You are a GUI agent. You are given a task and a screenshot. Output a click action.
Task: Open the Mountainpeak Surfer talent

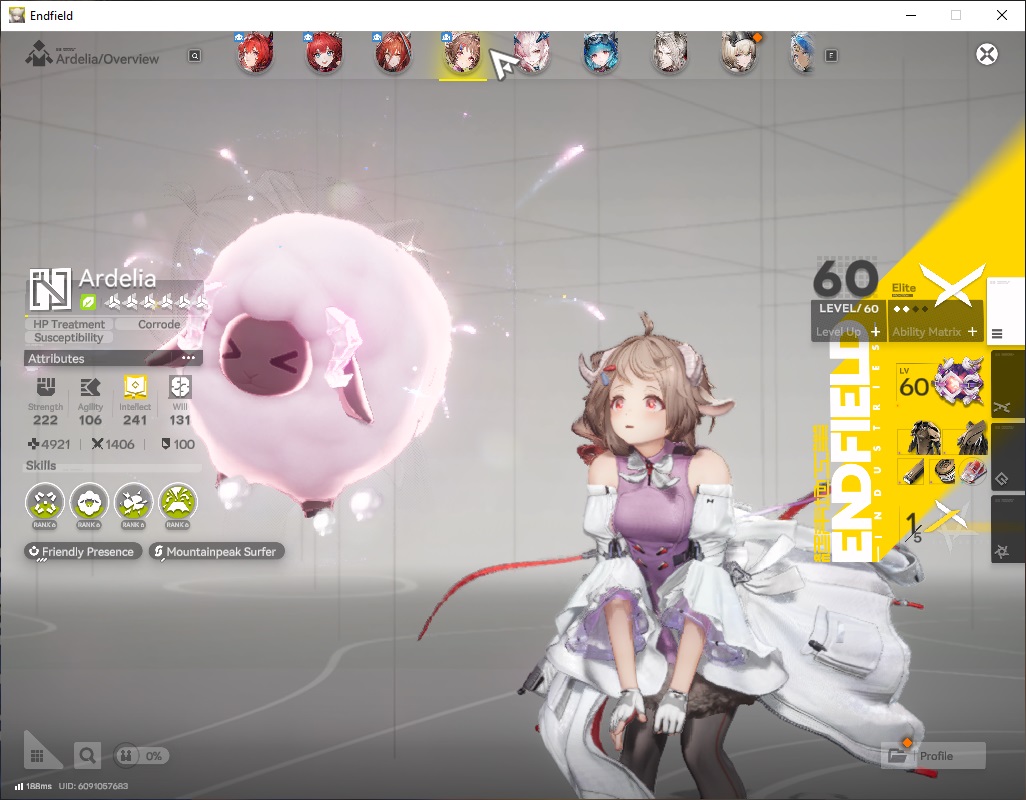pyautogui.click(x=217, y=551)
